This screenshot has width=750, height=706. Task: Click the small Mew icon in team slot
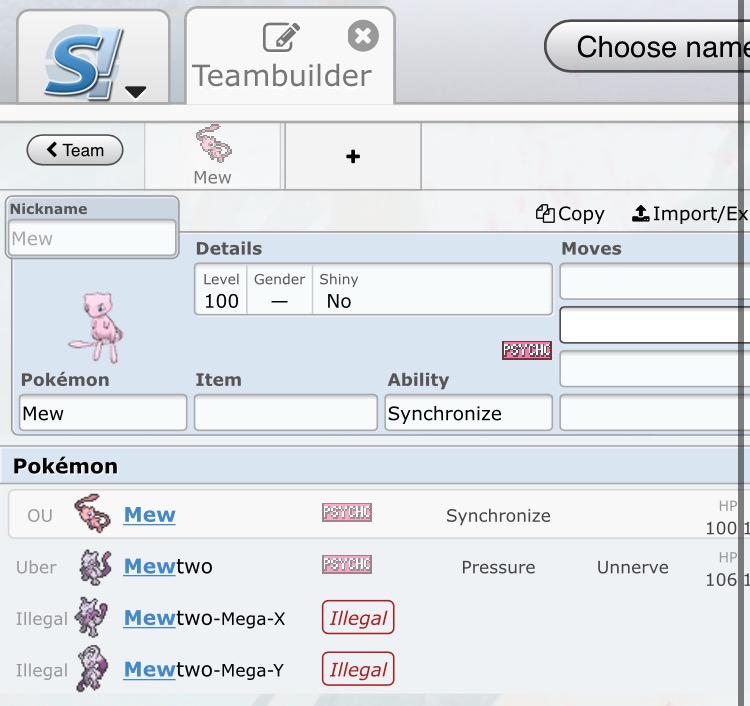click(213, 143)
